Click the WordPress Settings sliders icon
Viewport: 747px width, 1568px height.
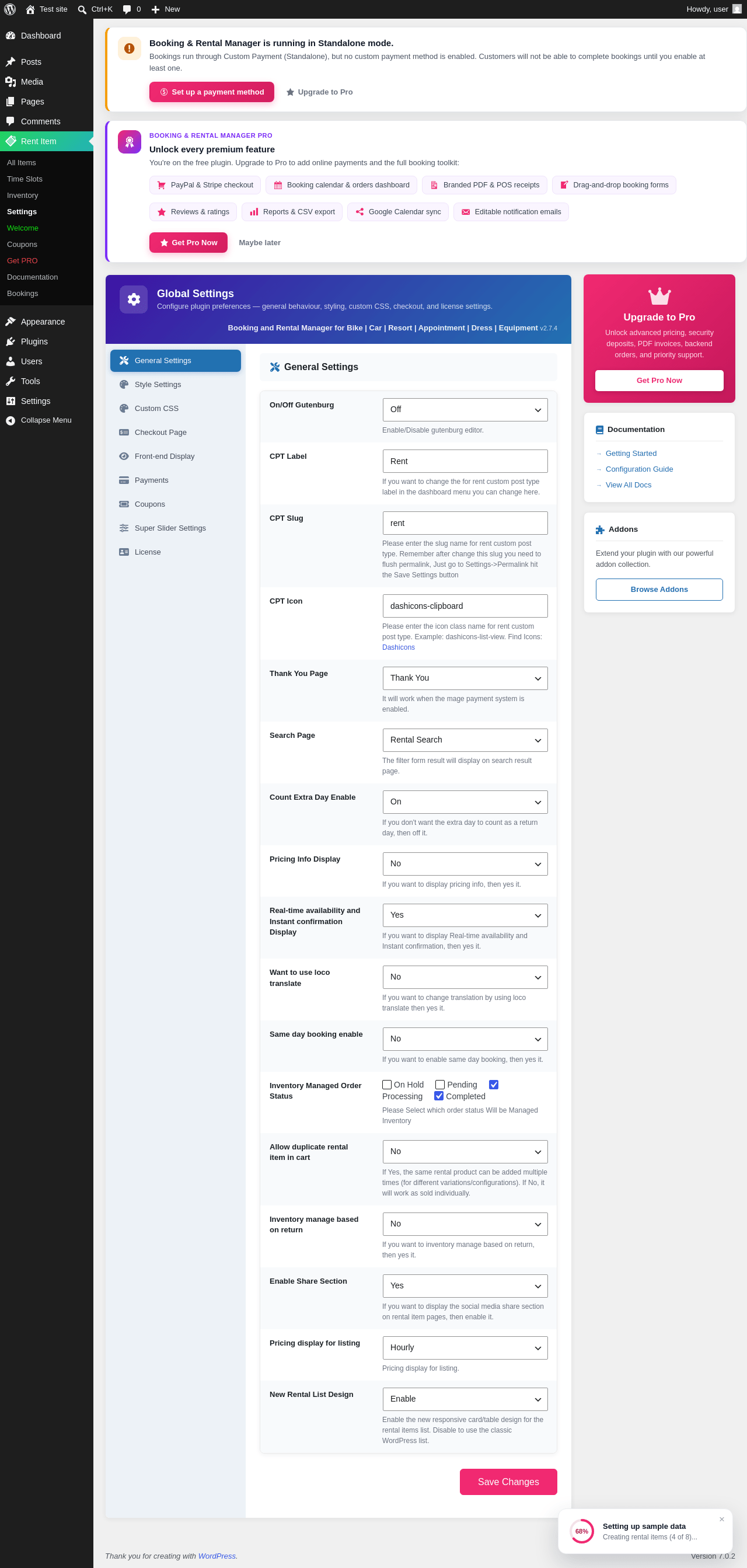(11, 401)
